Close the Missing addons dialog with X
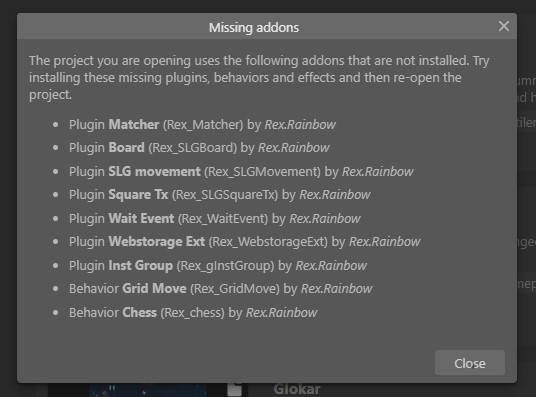This screenshot has height=397, width=536. pos(504,26)
